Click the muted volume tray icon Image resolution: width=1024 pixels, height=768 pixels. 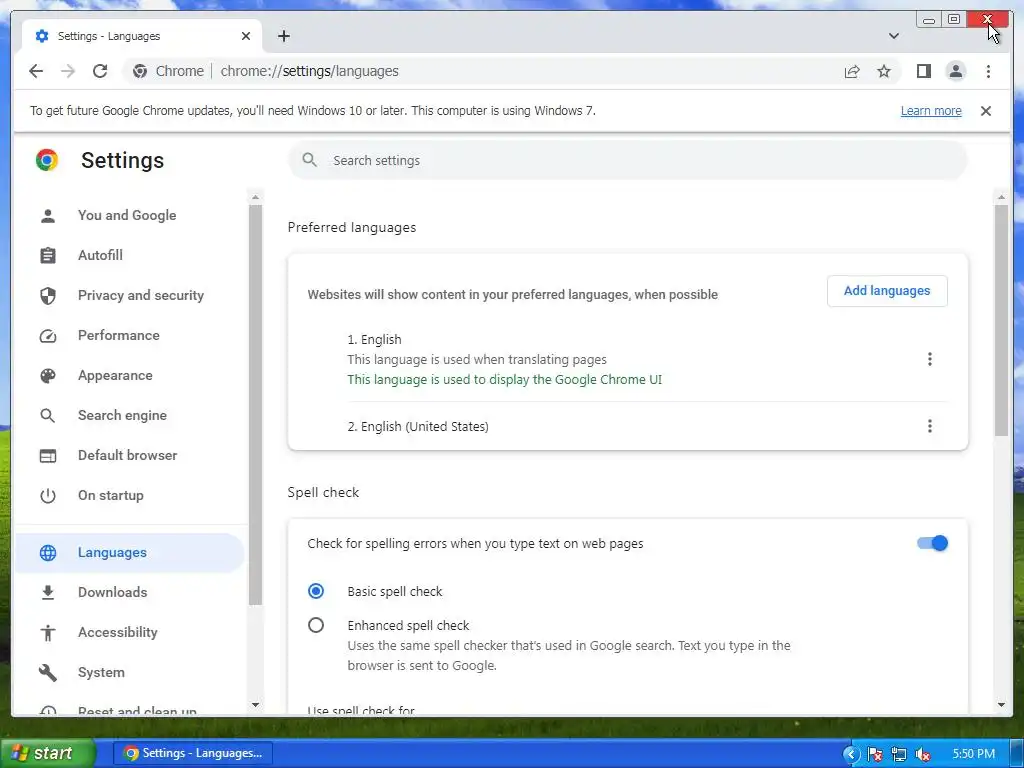(923, 754)
